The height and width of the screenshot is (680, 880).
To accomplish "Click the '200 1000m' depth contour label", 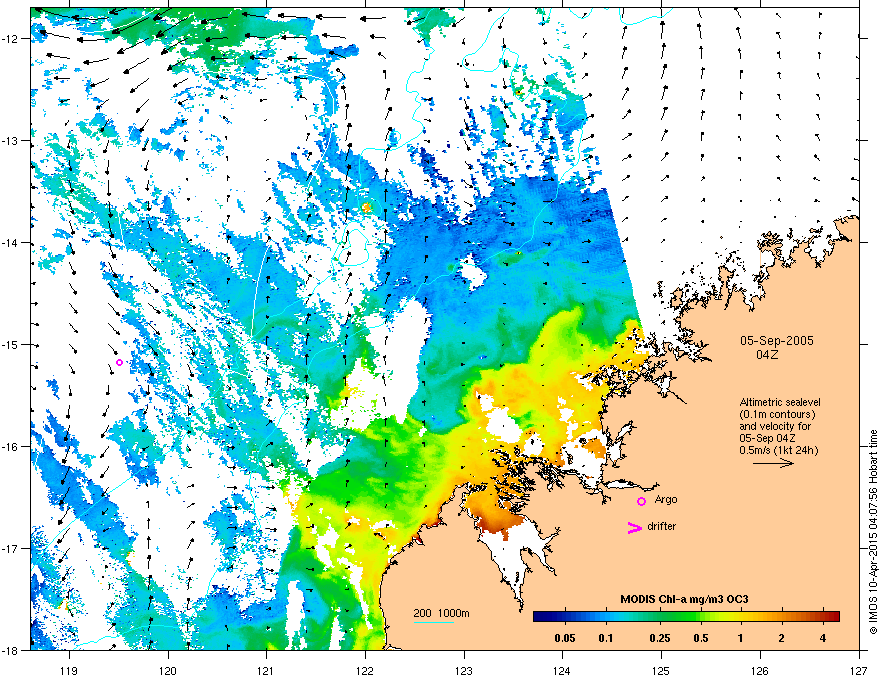I will [442, 613].
